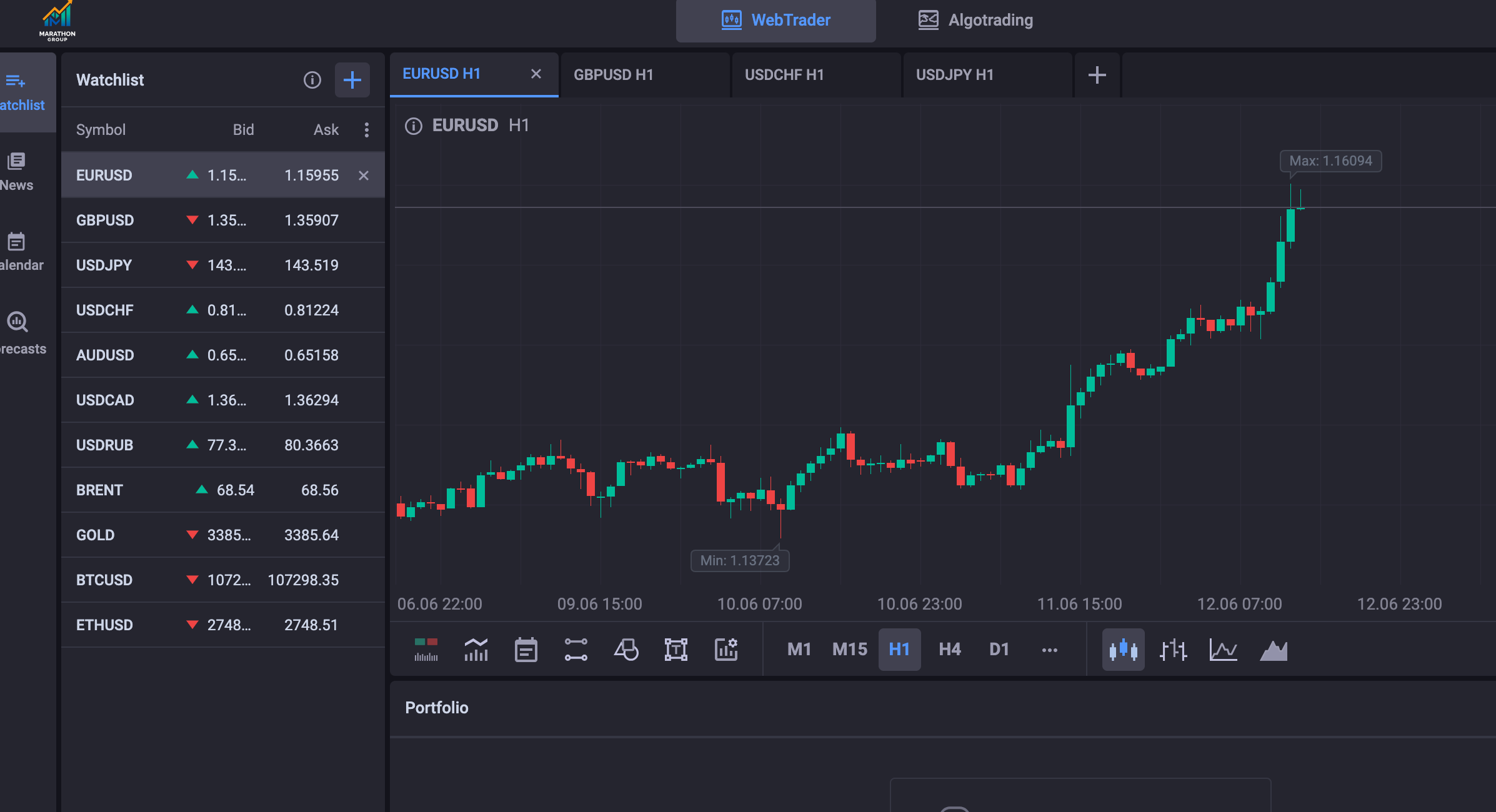Select the BRENT watchlist row
This screenshot has height=812, width=1496.
(223, 490)
